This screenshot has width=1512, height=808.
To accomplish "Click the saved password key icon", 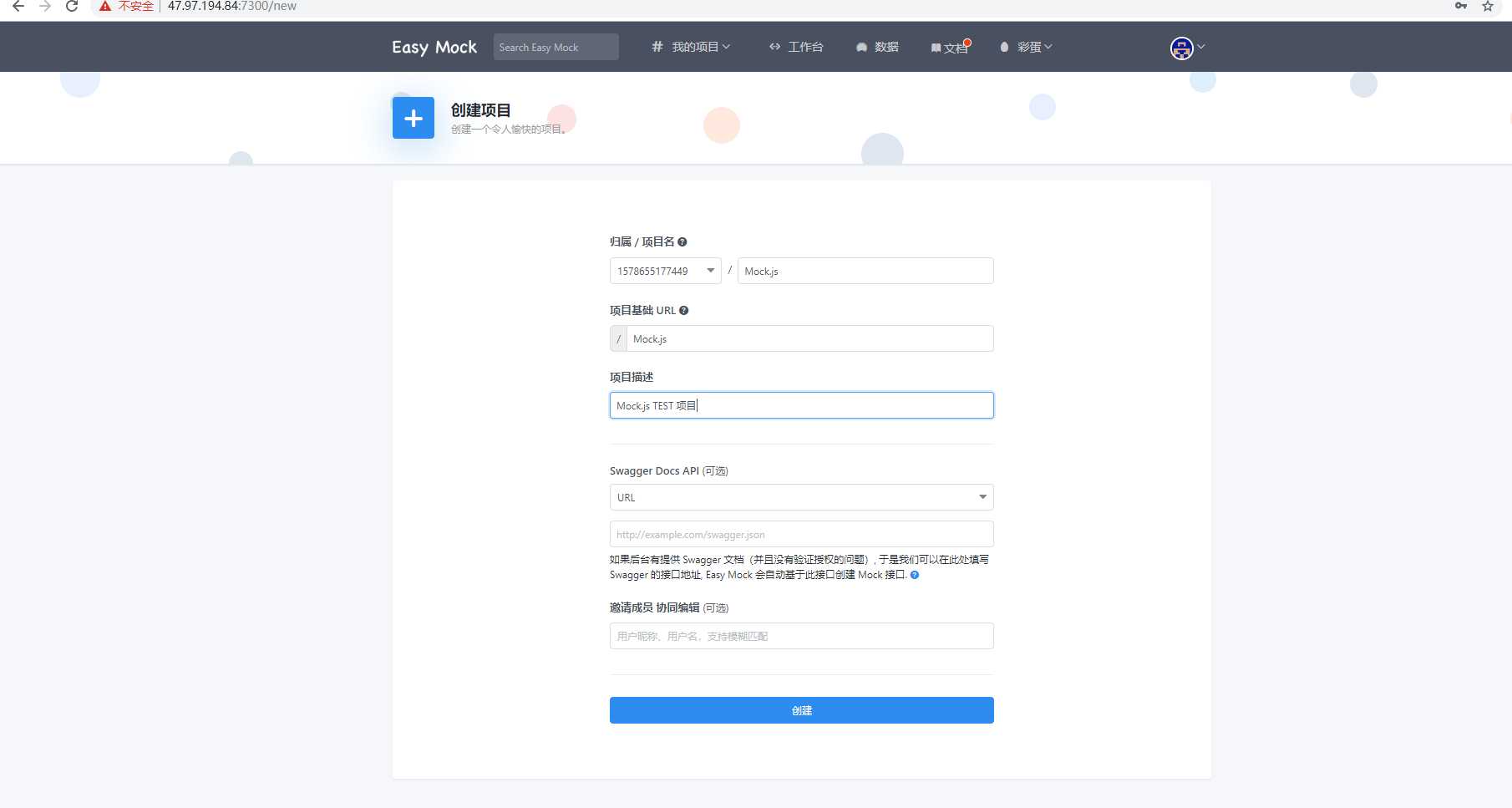I will [x=1461, y=6].
